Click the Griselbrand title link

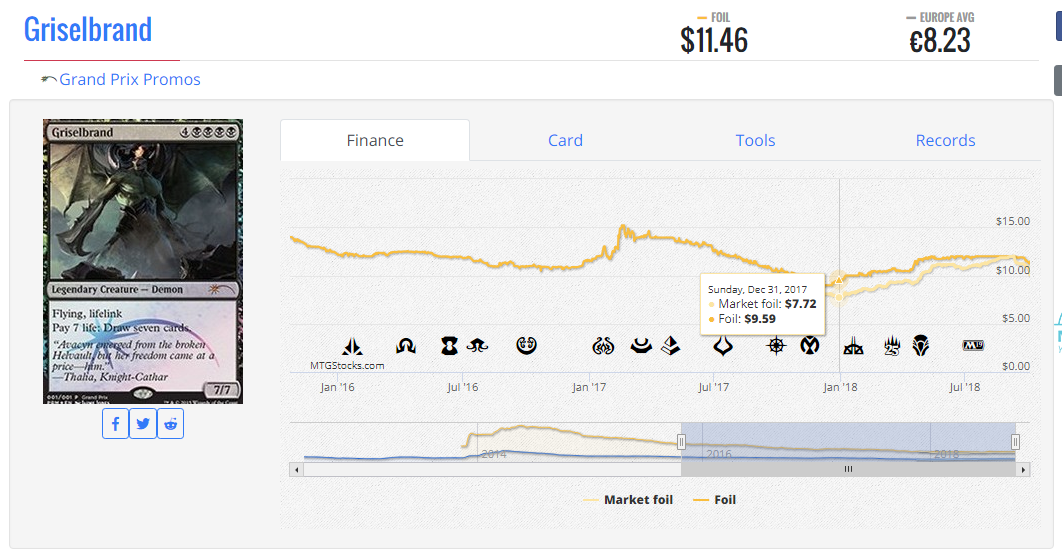point(88,29)
